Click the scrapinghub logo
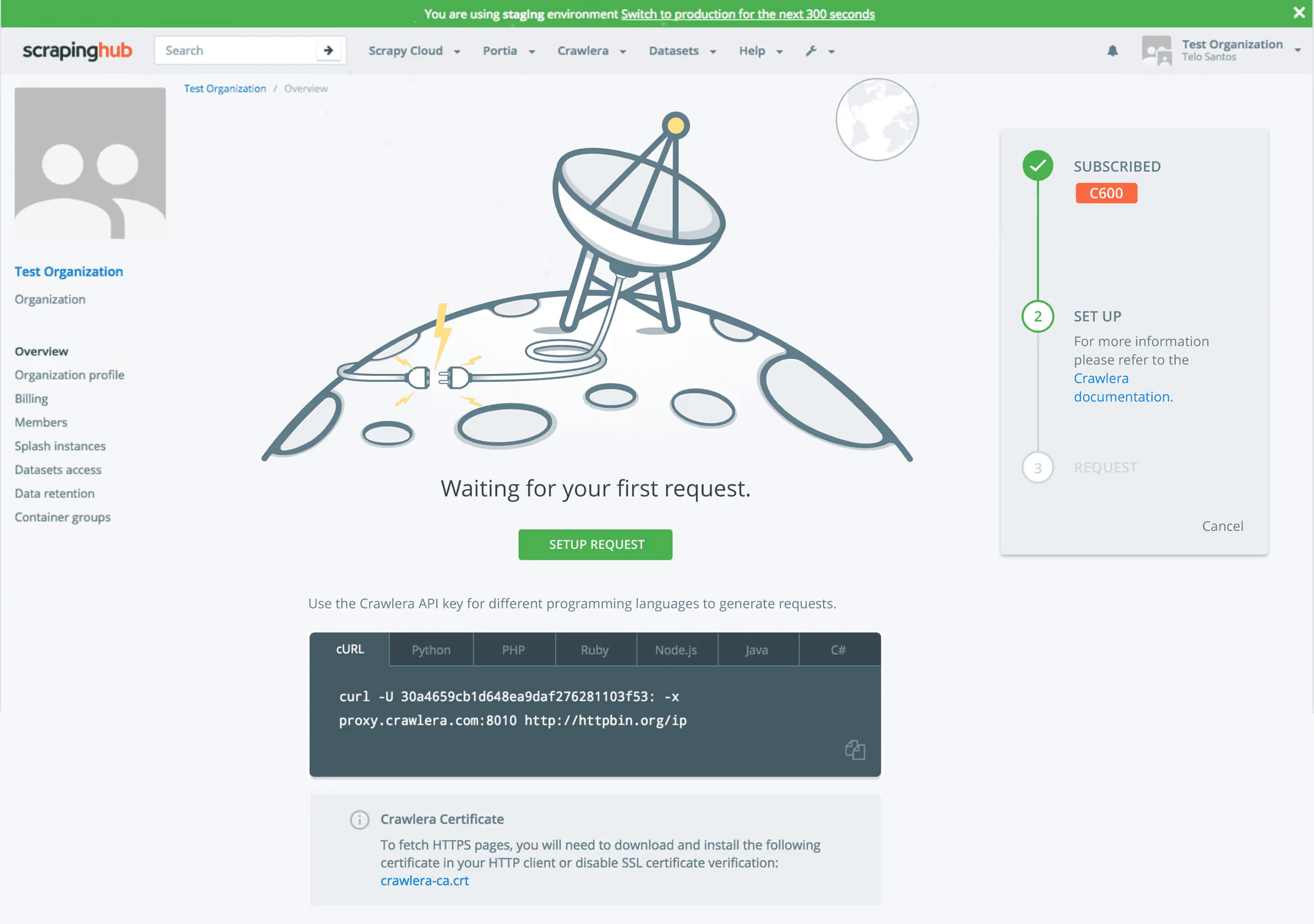Image resolution: width=1314 pixels, height=924 pixels. 78,51
